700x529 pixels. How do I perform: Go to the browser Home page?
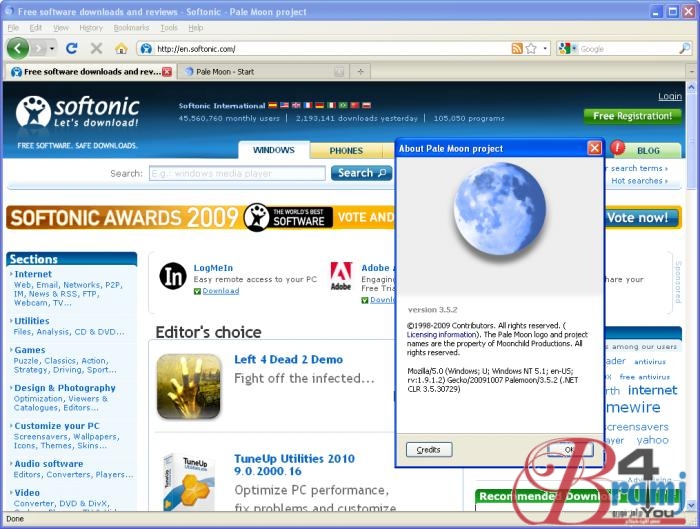coord(121,48)
